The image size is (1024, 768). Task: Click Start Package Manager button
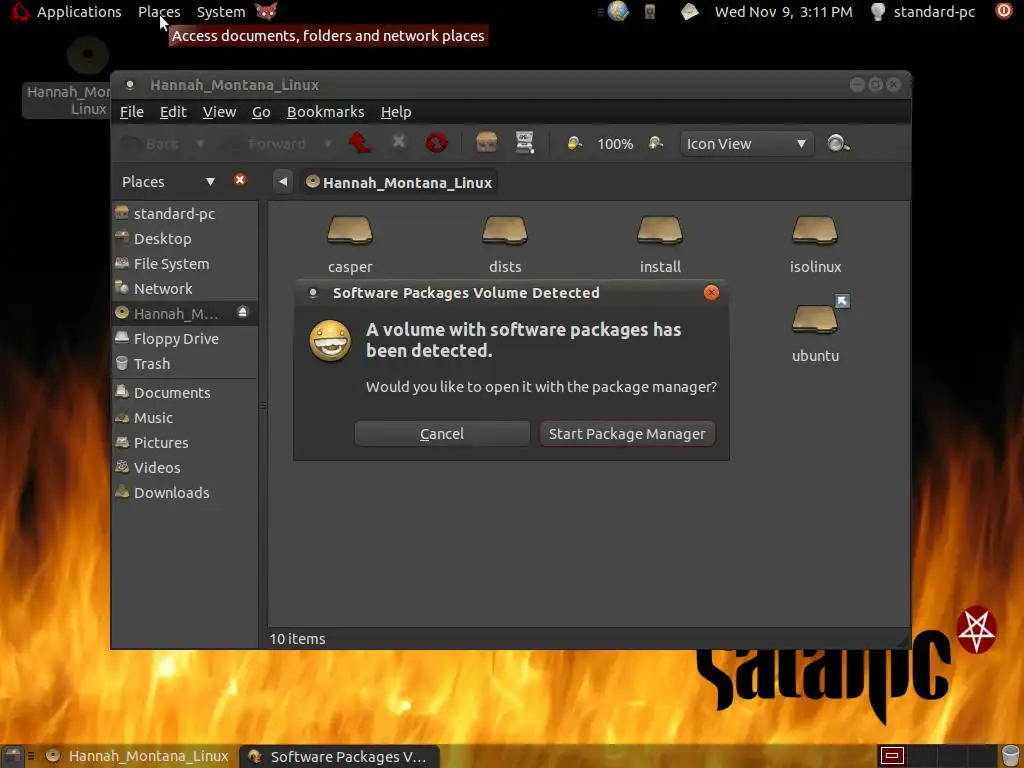click(627, 434)
